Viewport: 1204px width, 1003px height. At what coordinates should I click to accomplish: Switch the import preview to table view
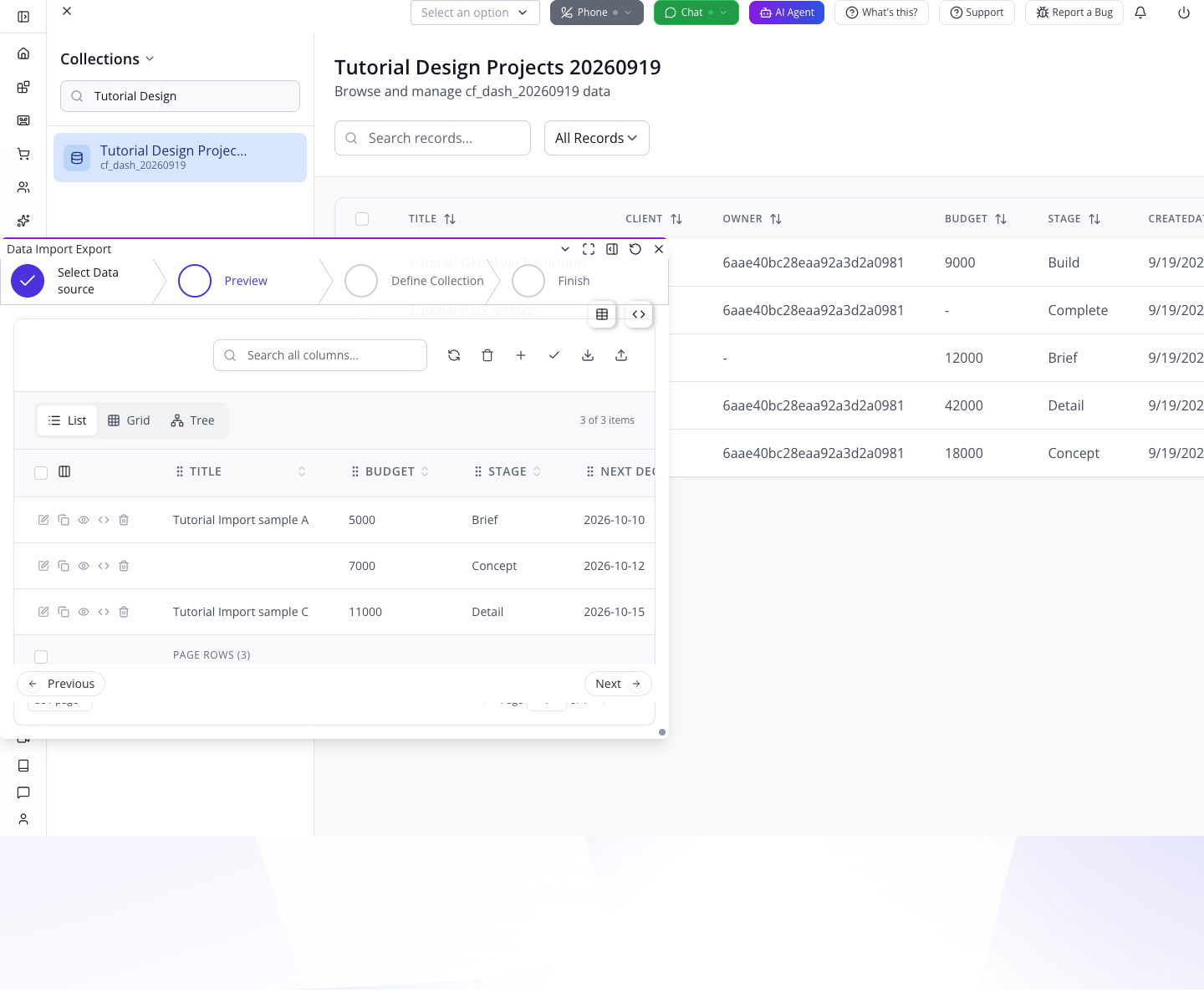click(602, 314)
